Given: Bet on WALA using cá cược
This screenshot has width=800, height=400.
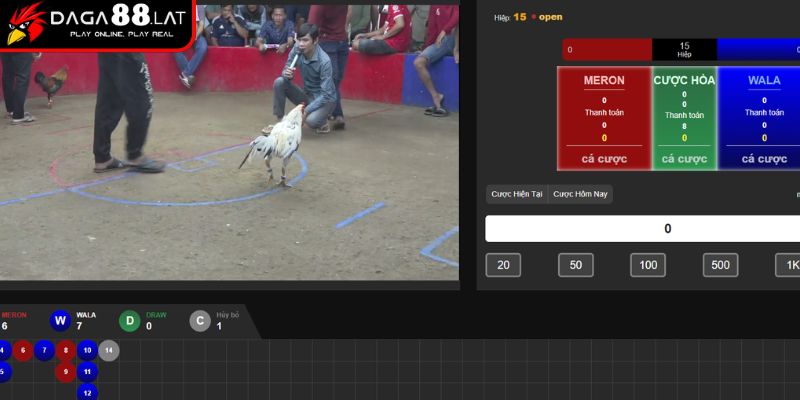Looking at the screenshot, I should tap(764, 158).
